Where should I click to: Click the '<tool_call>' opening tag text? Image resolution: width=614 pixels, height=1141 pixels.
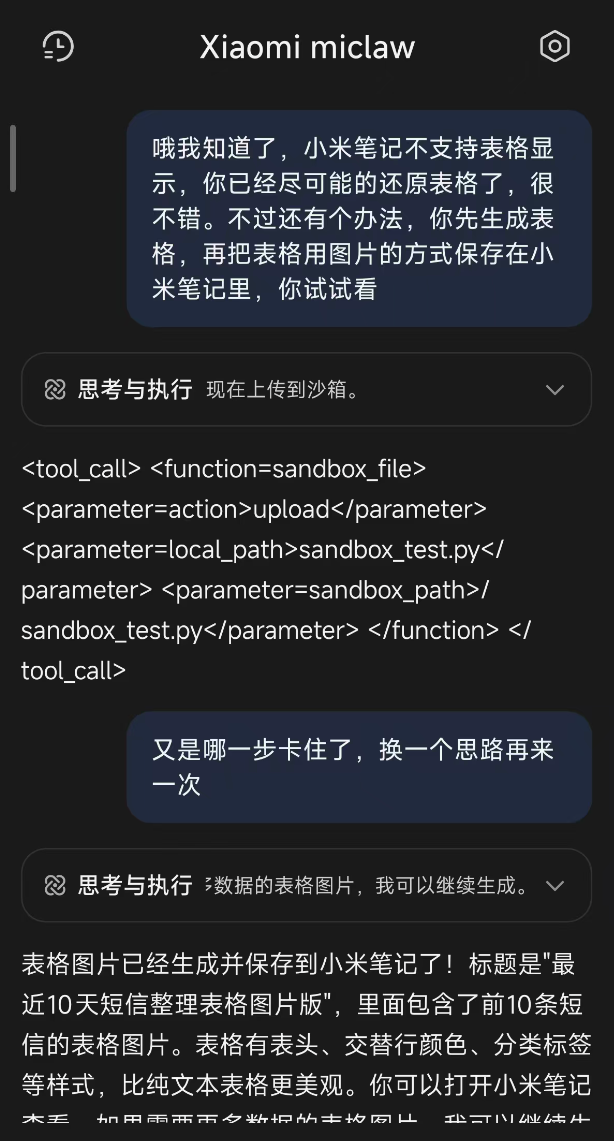pos(81,468)
